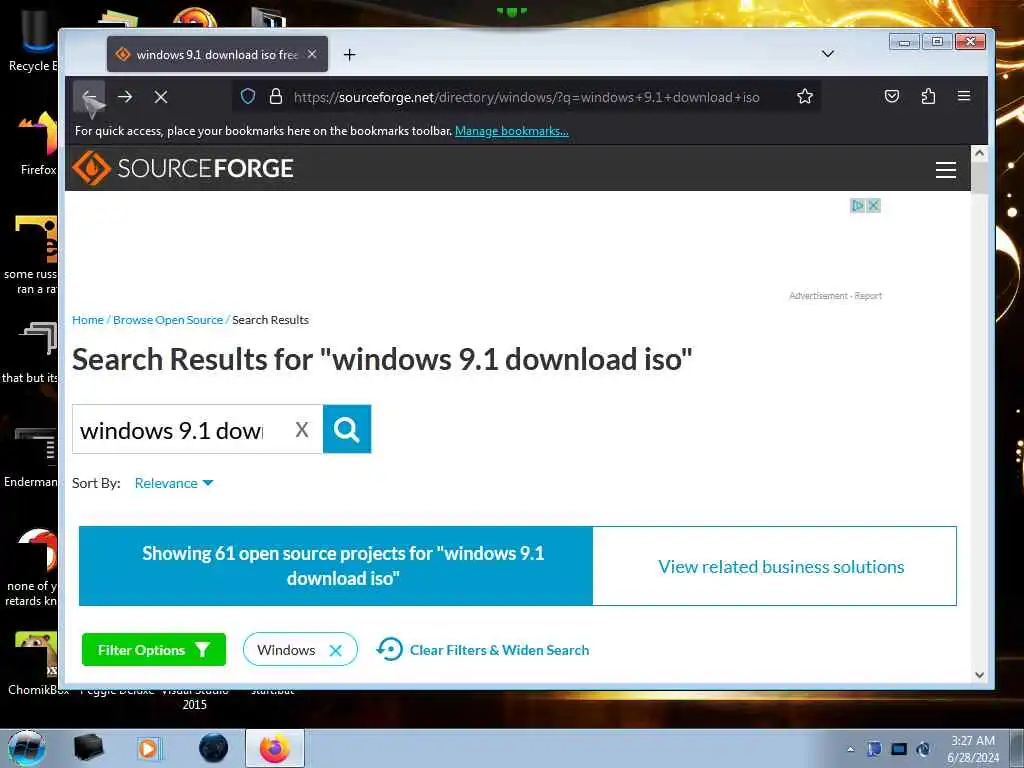1024x768 pixels.
Task: Bookmark this page with the star
Action: point(805,97)
